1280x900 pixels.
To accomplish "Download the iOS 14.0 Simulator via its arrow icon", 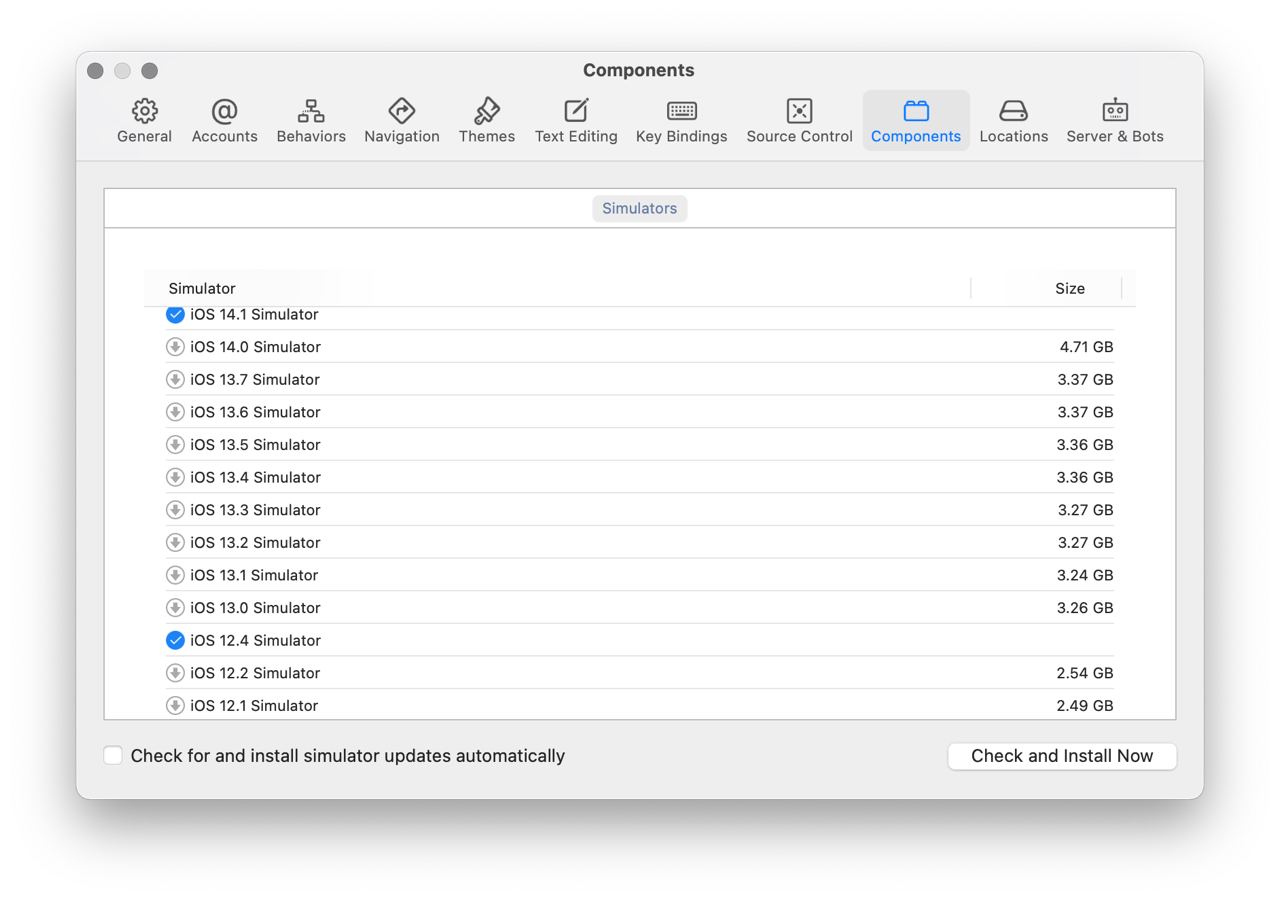I will click(x=175, y=347).
